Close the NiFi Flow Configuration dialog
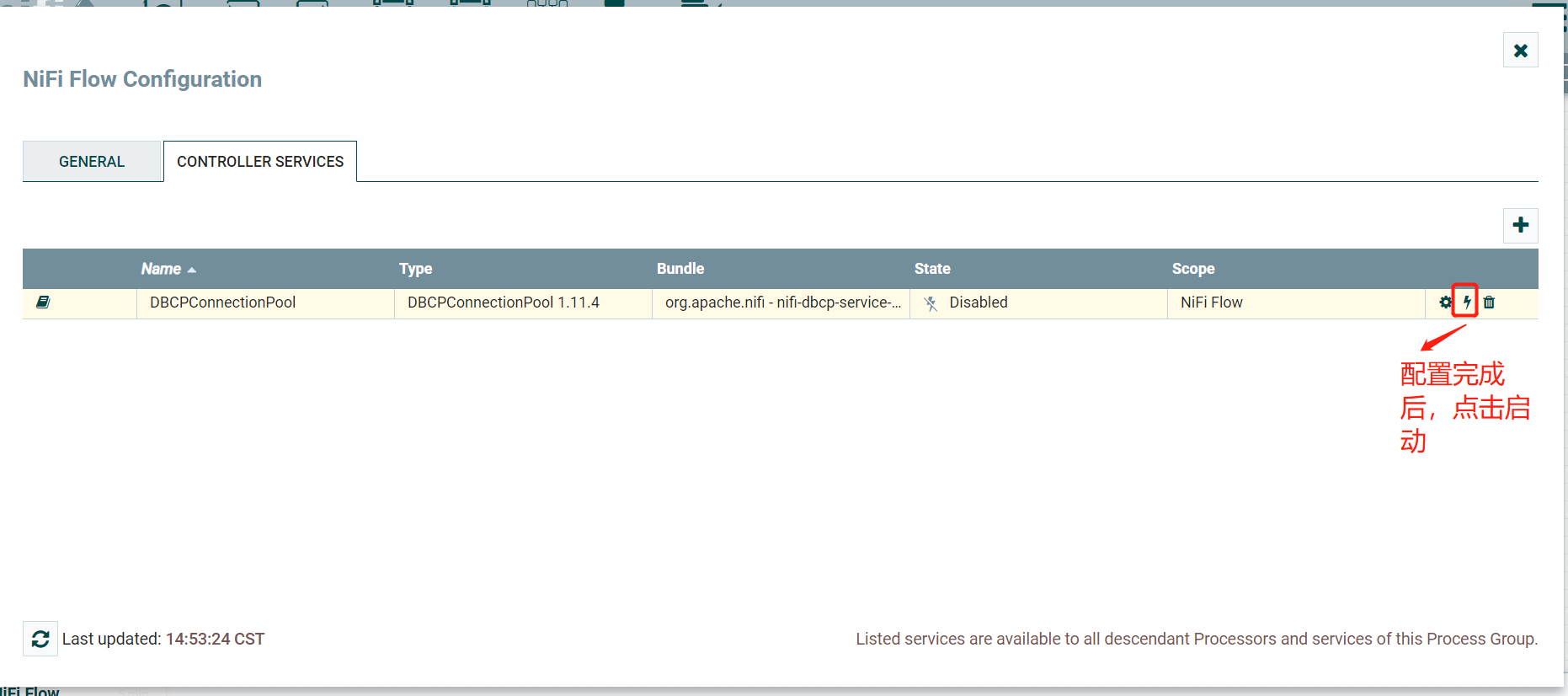1568x696 pixels. coord(1521,51)
